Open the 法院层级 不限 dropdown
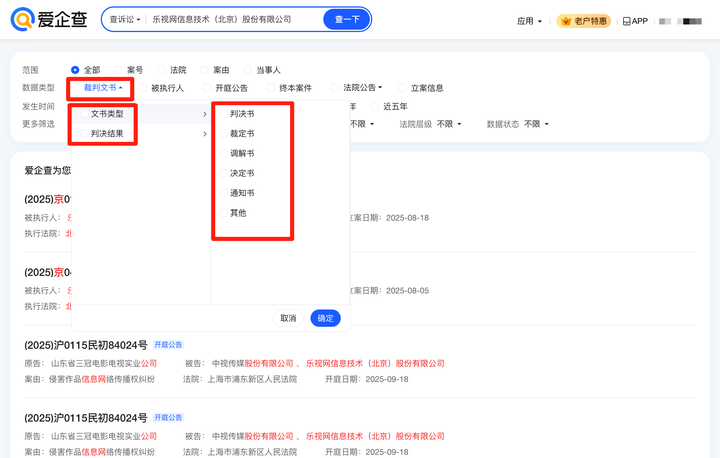The width and height of the screenshot is (720, 458). coord(449,124)
